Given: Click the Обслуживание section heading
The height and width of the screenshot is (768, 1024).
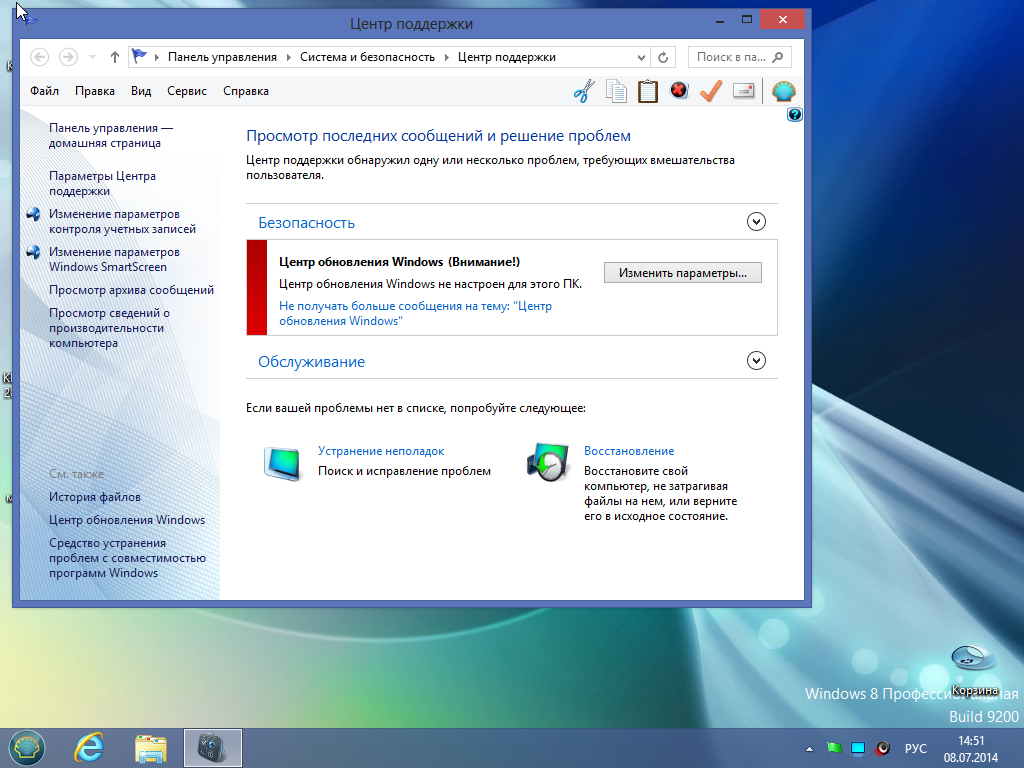Looking at the screenshot, I should 312,362.
